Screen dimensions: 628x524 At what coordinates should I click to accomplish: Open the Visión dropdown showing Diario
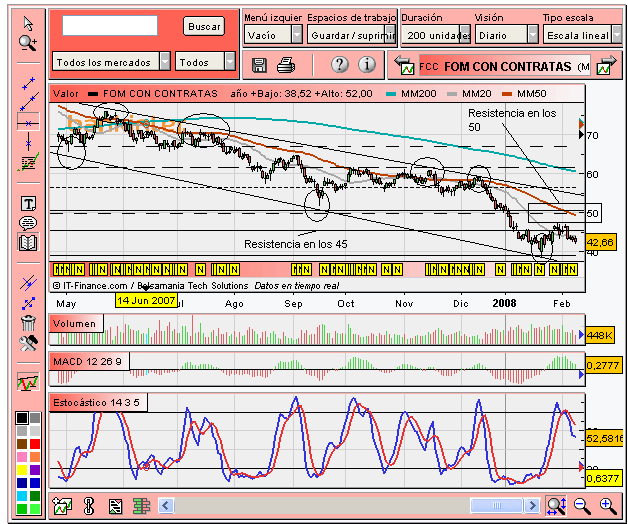click(507, 35)
